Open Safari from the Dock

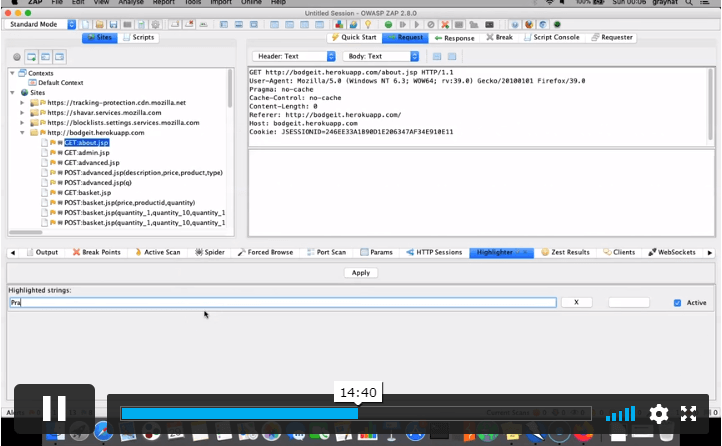(x=103, y=431)
